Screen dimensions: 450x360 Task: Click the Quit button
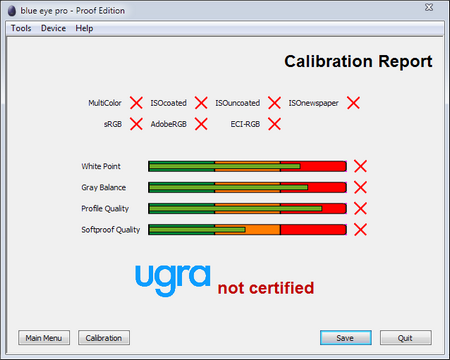[x=406, y=338]
